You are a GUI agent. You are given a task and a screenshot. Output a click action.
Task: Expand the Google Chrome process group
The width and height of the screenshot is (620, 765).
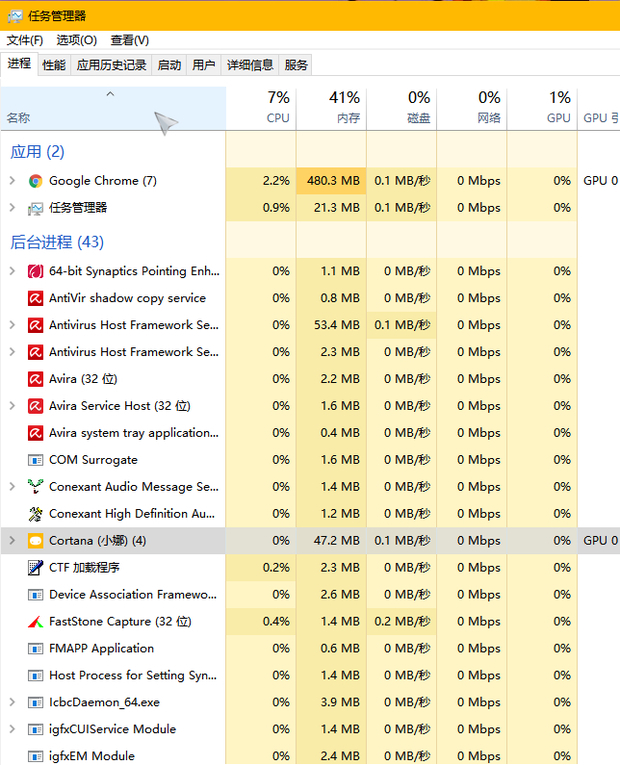[12, 181]
